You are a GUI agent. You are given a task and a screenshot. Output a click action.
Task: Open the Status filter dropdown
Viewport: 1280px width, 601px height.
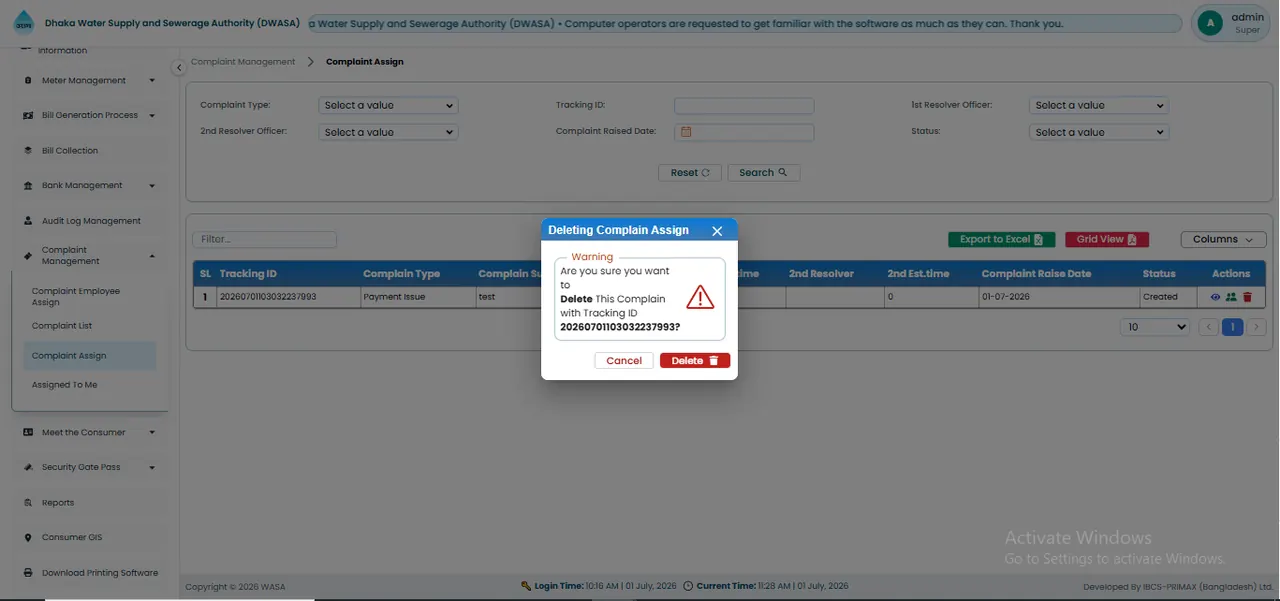click(x=1099, y=132)
